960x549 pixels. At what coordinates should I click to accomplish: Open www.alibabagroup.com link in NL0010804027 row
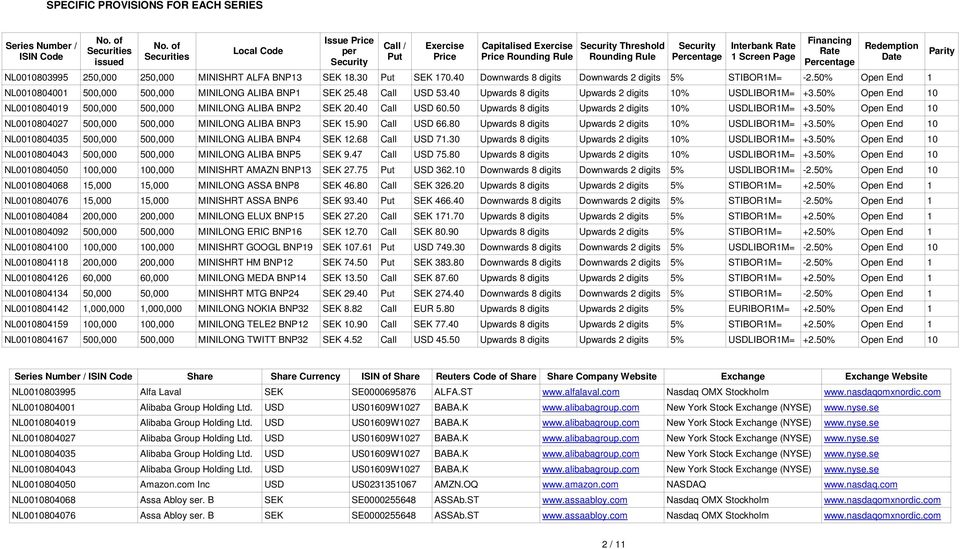[590, 438]
